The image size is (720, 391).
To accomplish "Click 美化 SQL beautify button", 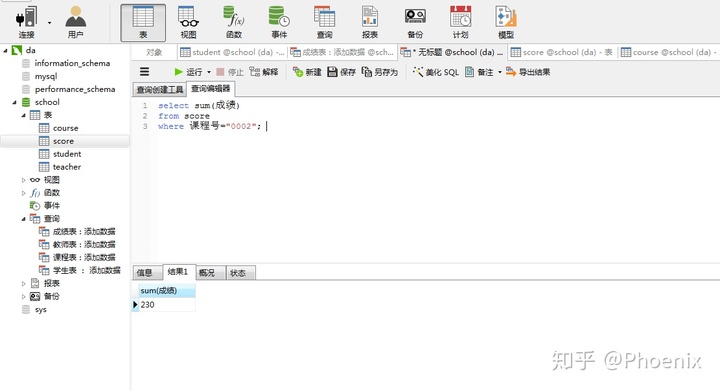I will [436, 72].
